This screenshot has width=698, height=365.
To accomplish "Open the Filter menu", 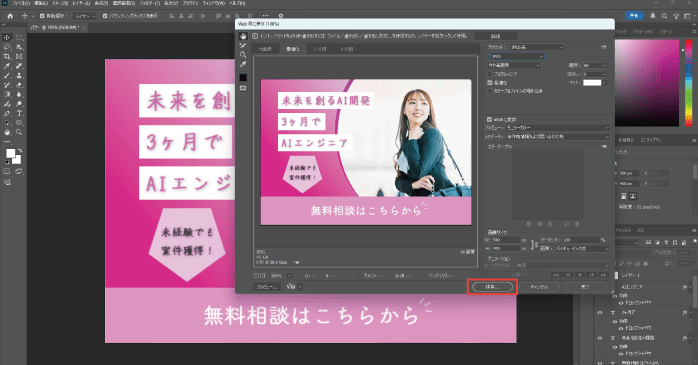I will (149, 3).
